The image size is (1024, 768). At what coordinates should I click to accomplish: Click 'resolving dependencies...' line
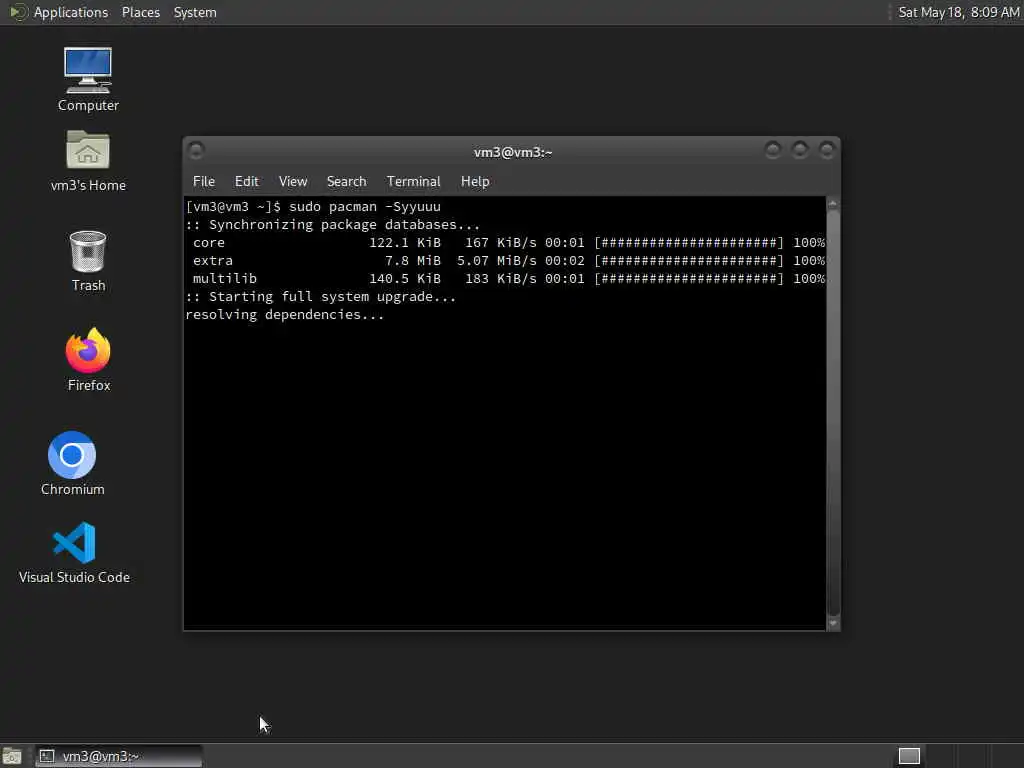click(x=284, y=315)
